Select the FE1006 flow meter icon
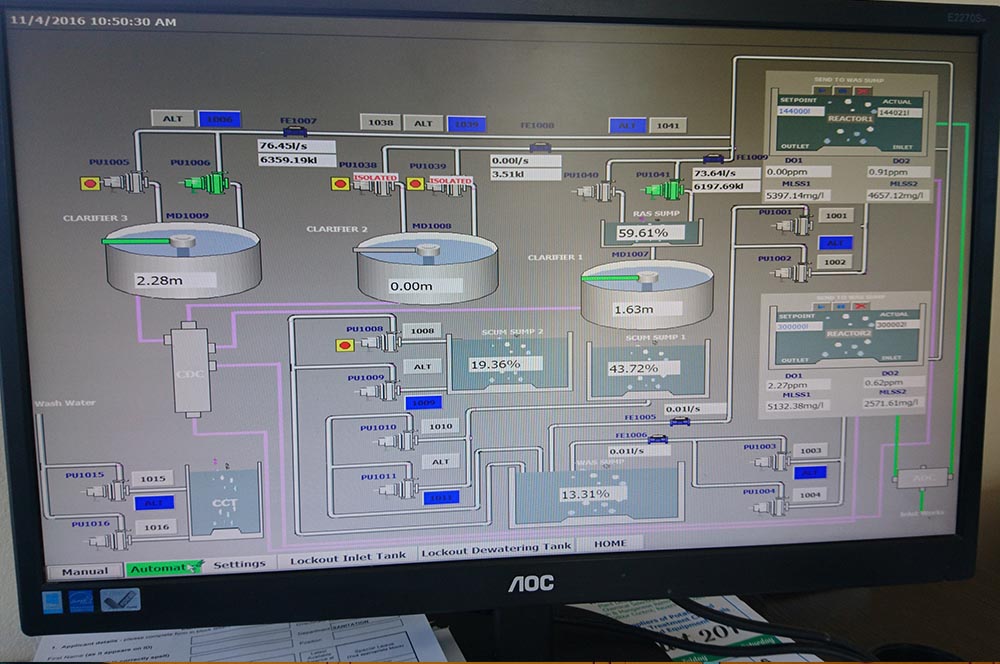Screen dimensions: 1000x664 [656, 437]
